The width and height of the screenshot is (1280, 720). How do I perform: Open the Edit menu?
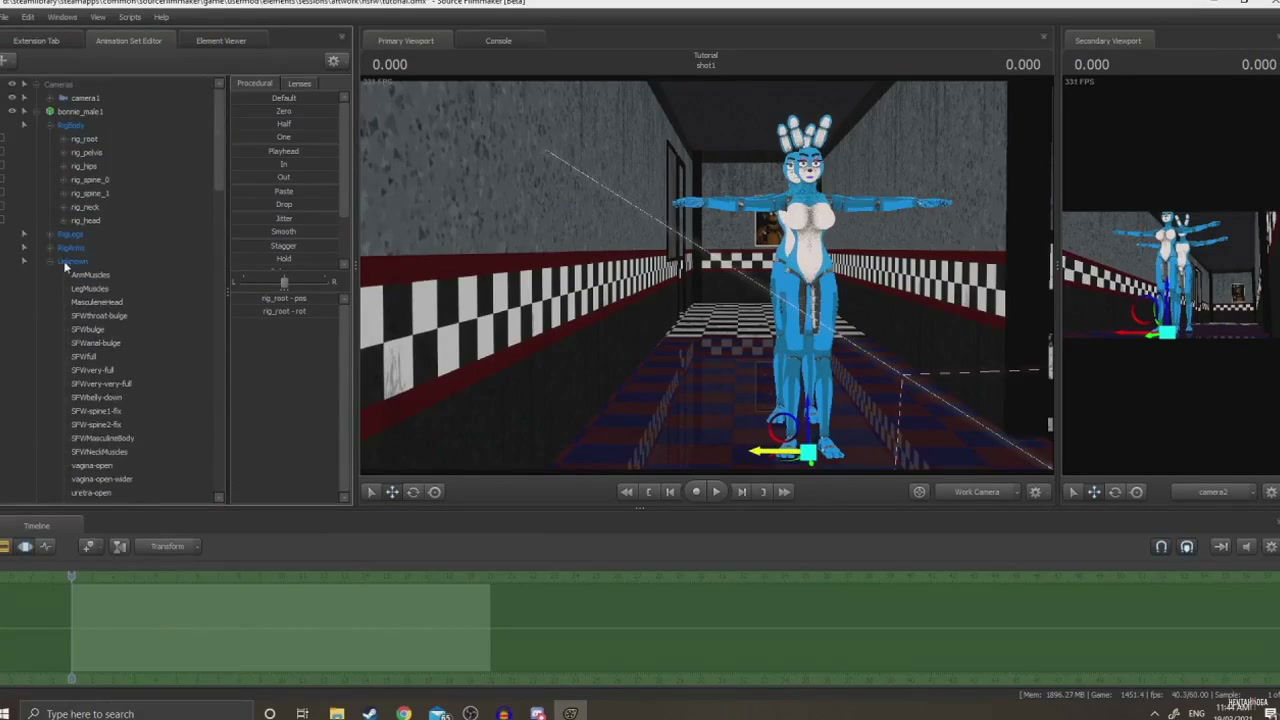27,17
